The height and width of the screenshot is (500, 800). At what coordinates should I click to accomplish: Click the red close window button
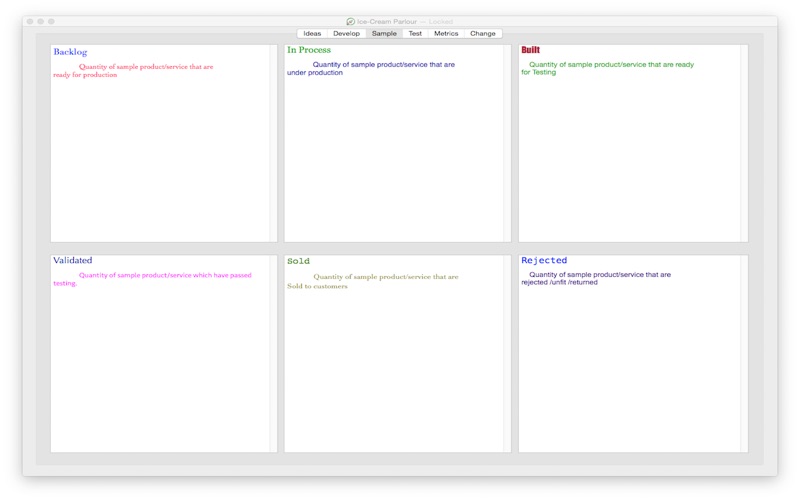click(30, 21)
